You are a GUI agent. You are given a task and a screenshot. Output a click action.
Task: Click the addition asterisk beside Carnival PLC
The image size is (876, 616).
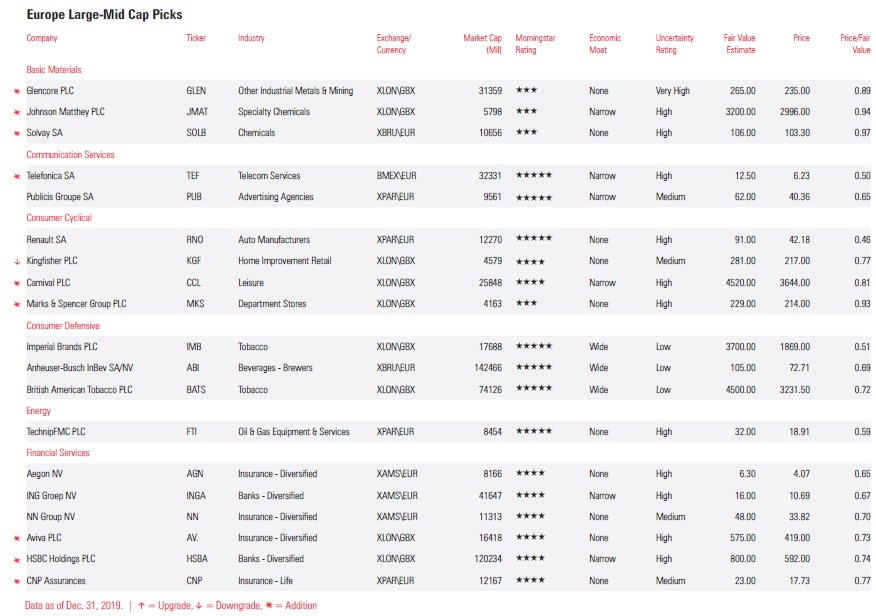pyautogui.click(x=16, y=283)
